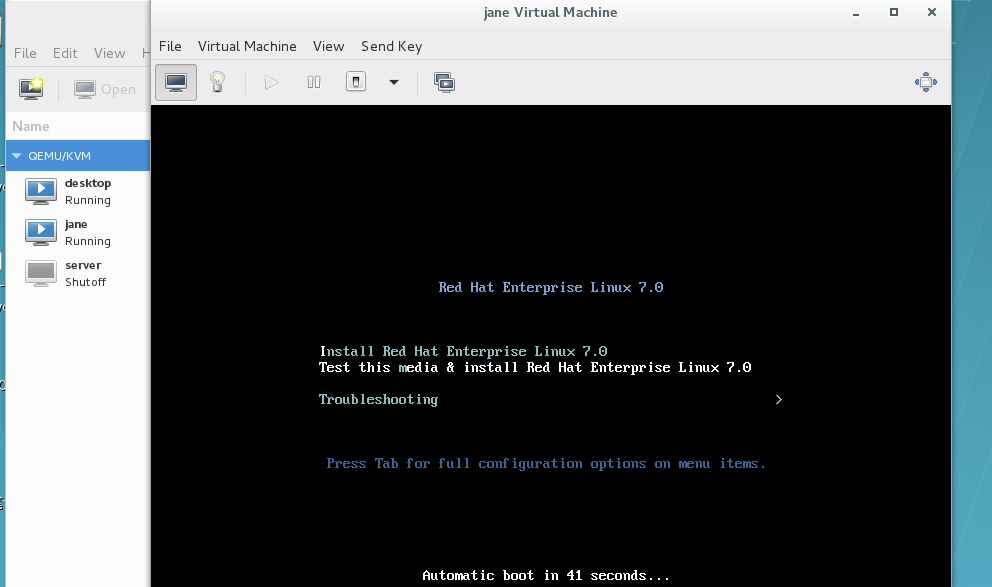The height and width of the screenshot is (587, 992).
Task: Pause the jane virtual machine
Action: point(314,82)
